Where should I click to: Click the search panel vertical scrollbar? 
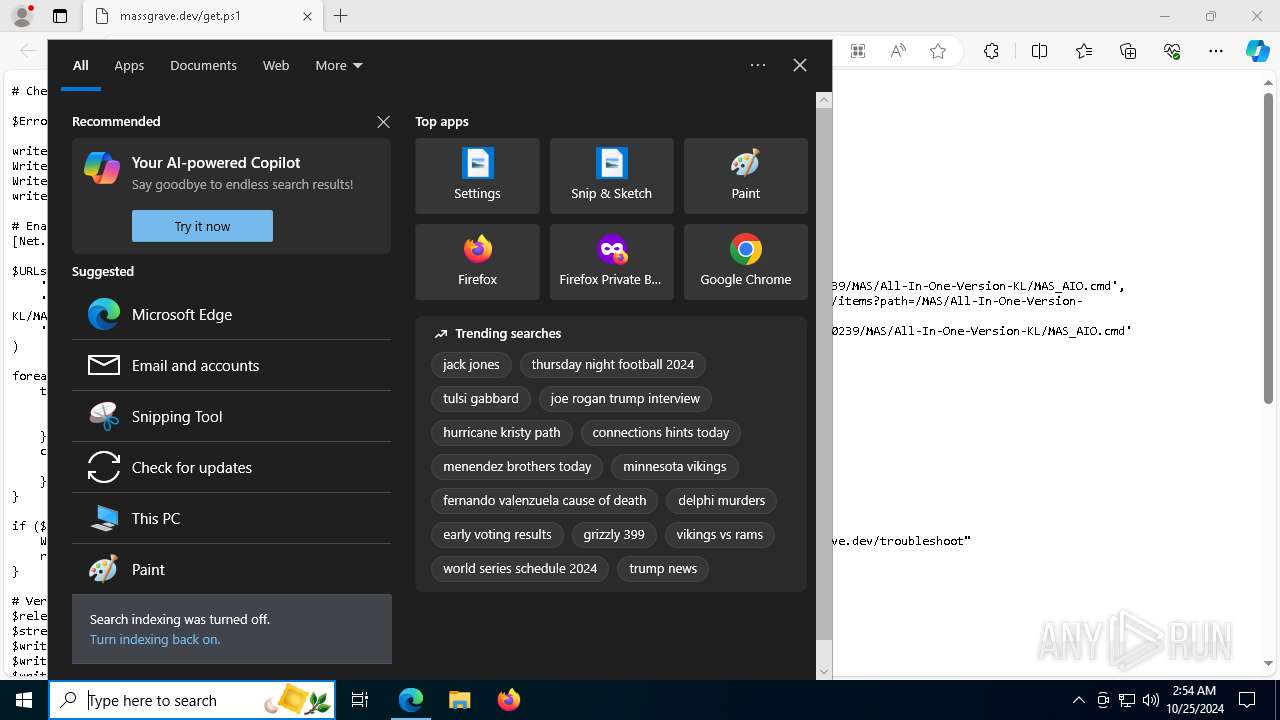click(x=824, y=386)
